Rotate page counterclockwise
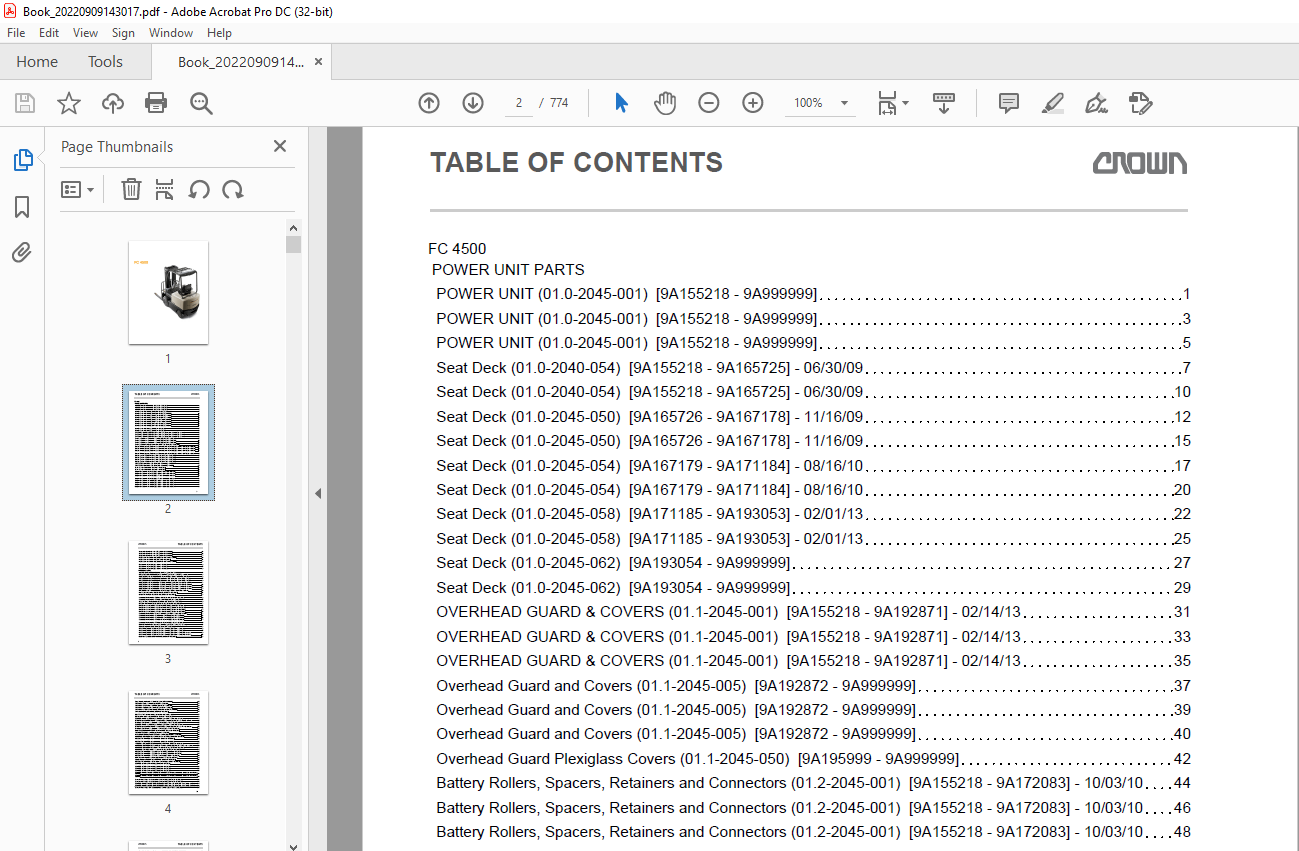The height and width of the screenshot is (851, 1299). 199,189
